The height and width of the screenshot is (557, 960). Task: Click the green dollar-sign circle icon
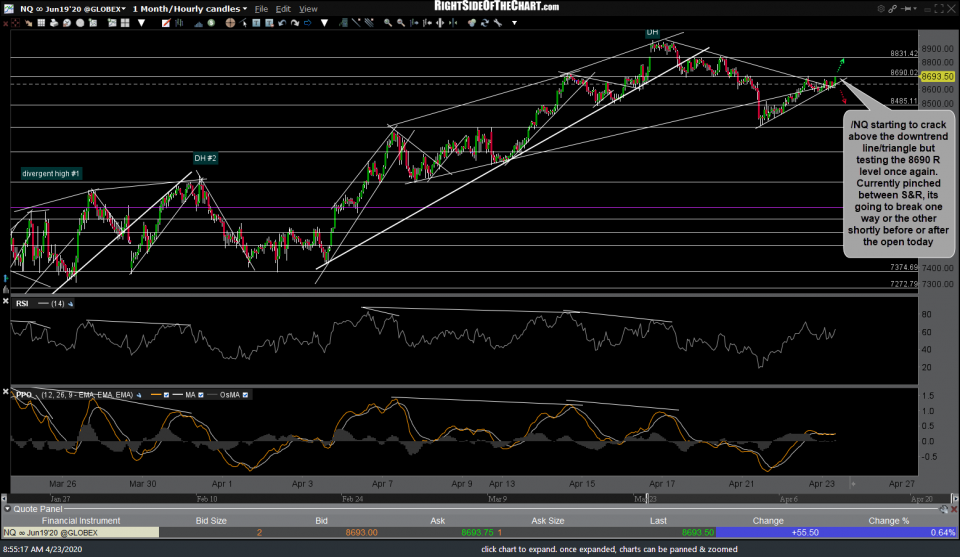211,23
